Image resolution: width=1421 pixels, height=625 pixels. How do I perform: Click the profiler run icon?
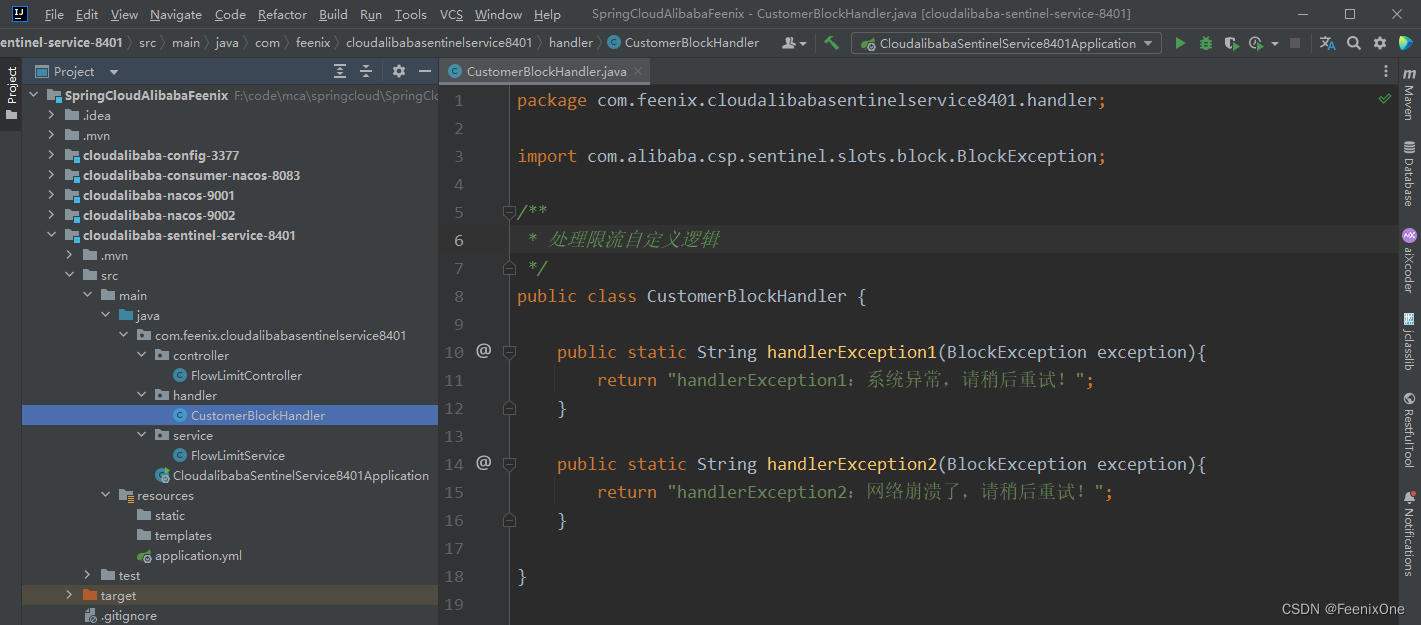pos(1256,43)
